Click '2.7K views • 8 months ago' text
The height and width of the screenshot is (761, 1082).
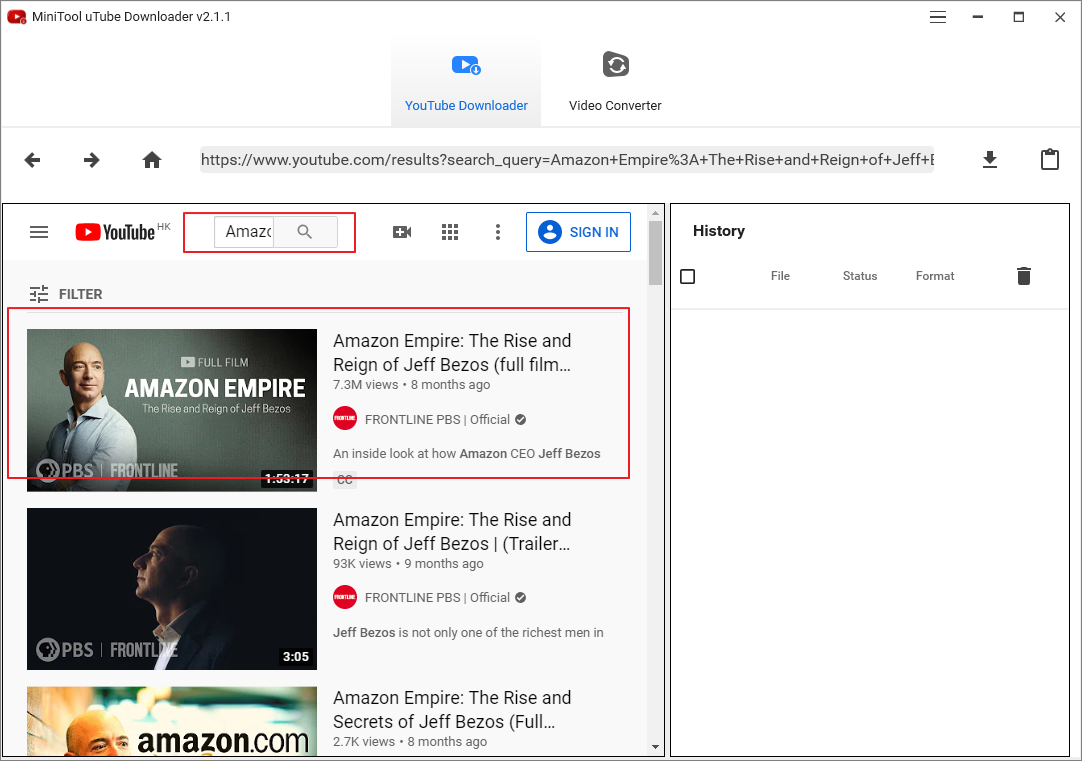coord(410,742)
